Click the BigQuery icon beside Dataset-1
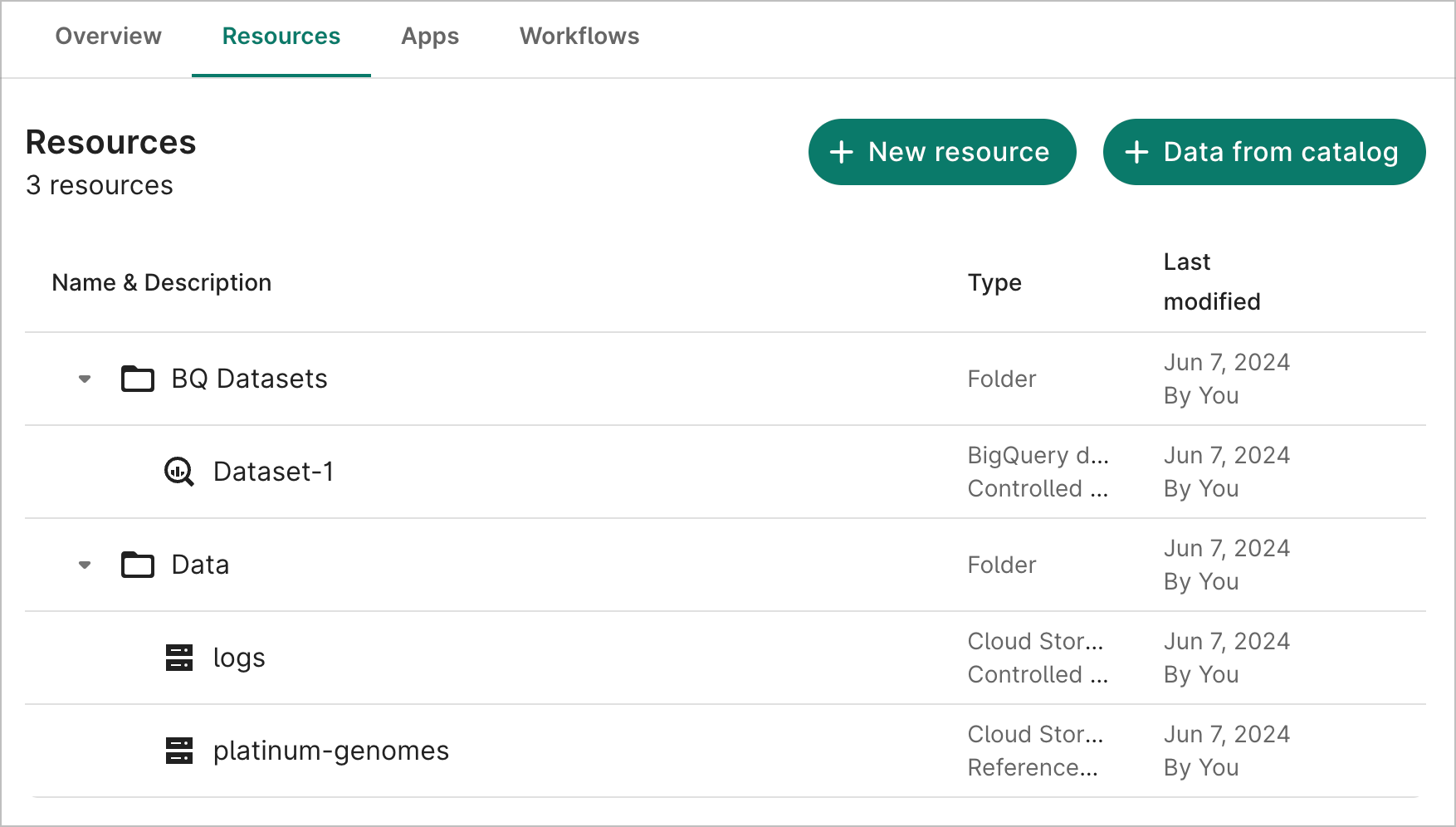Image resolution: width=1456 pixels, height=827 pixels. 179,472
